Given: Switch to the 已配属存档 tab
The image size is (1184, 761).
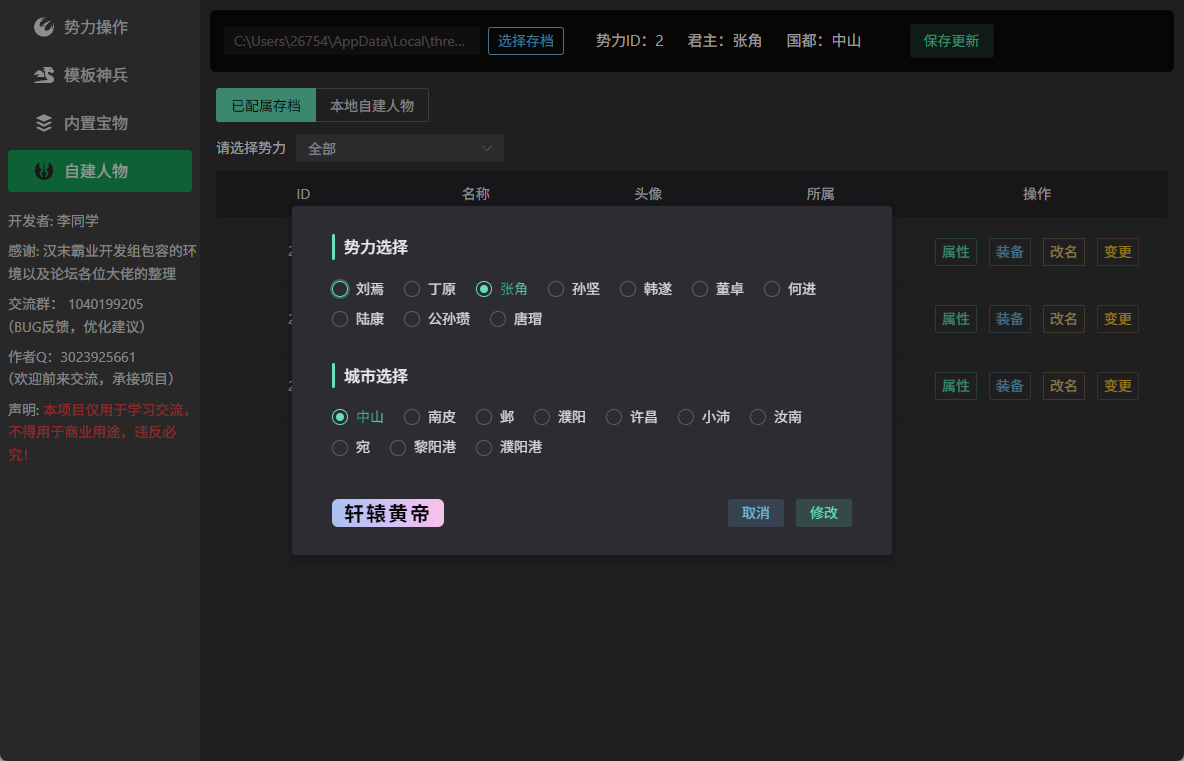Looking at the screenshot, I should click(x=266, y=106).
